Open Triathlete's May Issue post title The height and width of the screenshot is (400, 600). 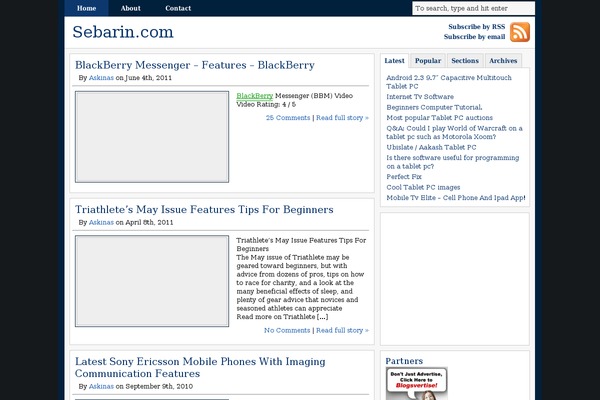pos(204,209)
